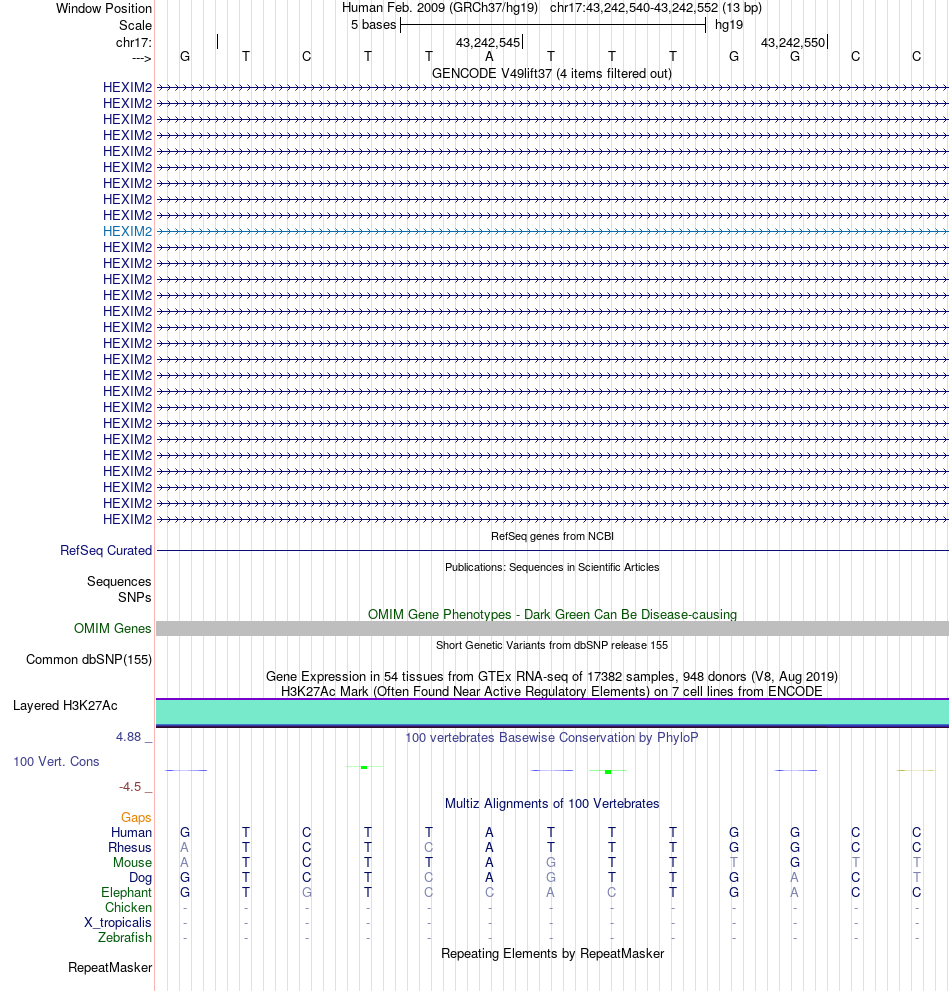
Task: Click the OMIM Genes track label
Action: [x=113, y=629]
